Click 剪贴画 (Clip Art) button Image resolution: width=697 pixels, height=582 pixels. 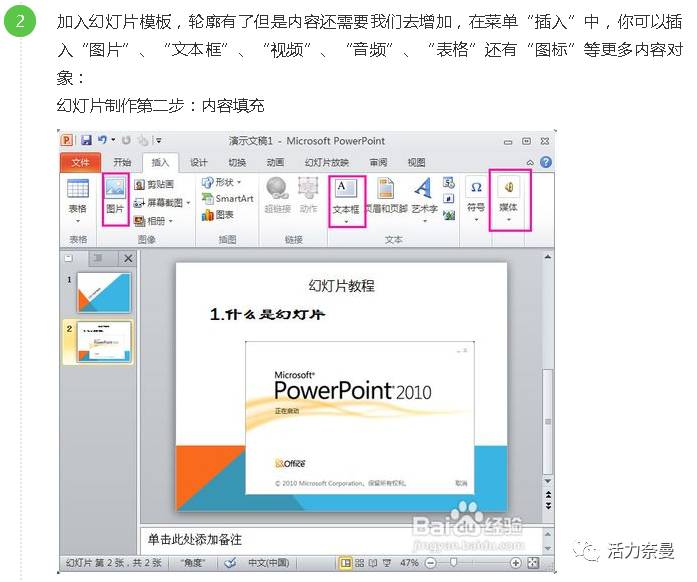[154, 185]
